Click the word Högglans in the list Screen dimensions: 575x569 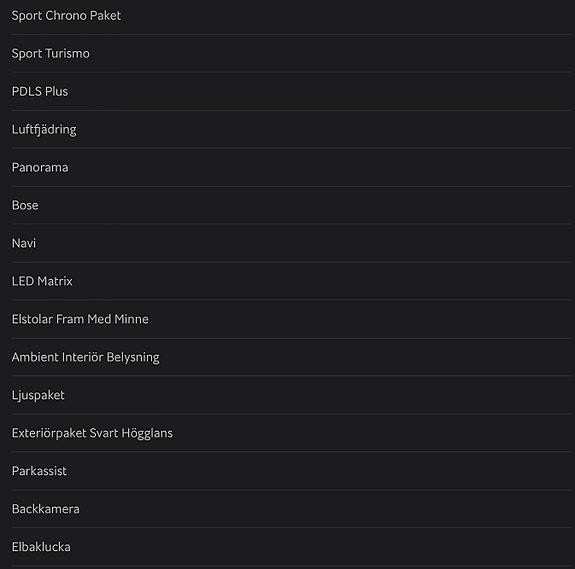(147, 434)
